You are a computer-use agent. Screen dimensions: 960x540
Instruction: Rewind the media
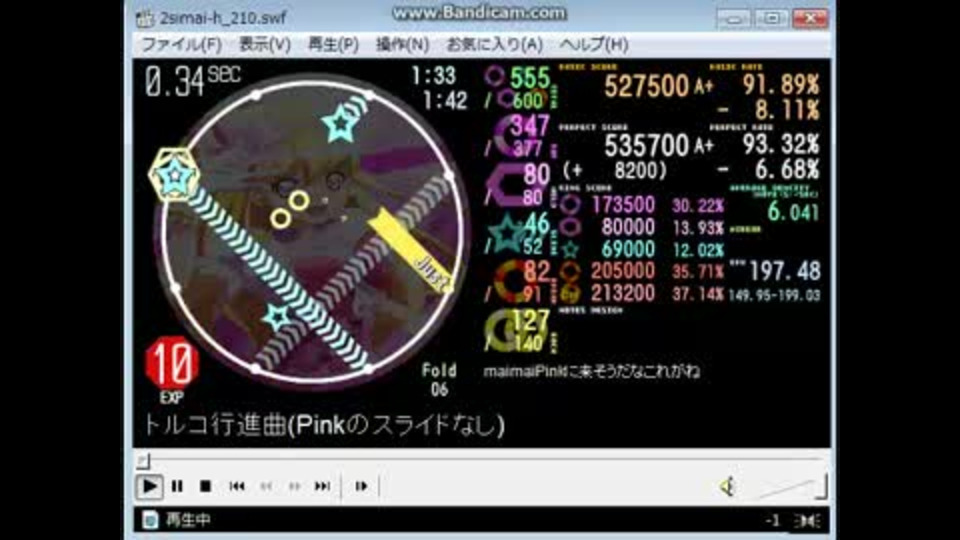point(266,487)
